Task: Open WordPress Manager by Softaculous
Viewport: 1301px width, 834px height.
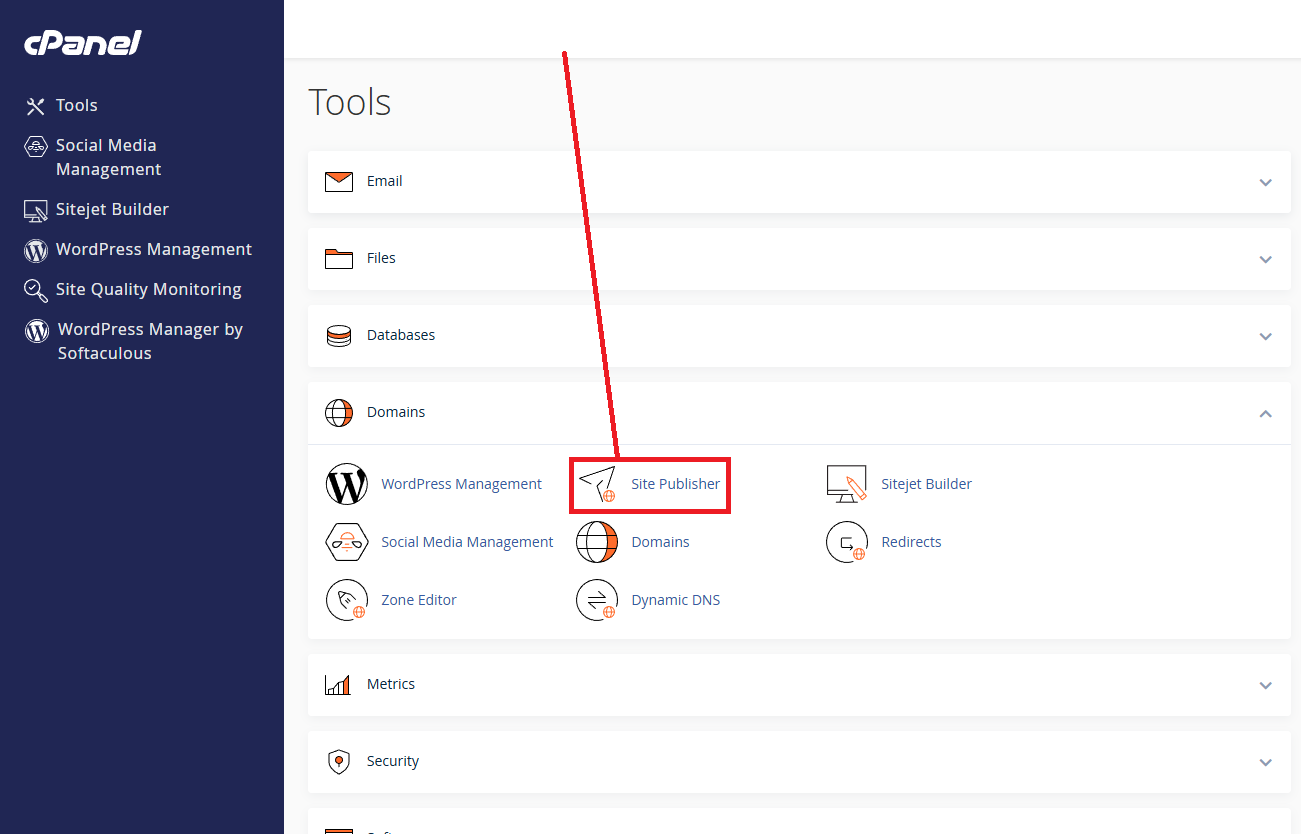Action: pyautogui.click(x=150, y=341)
